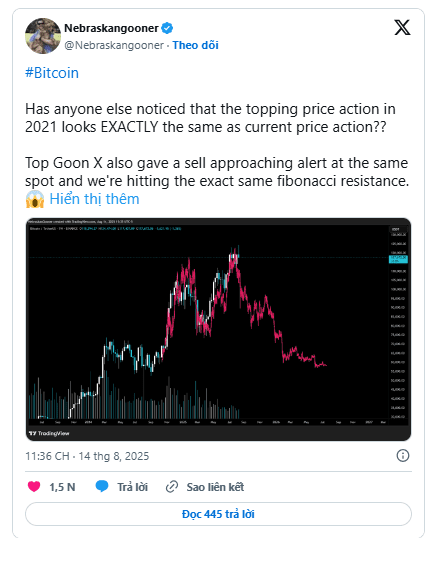Click Sao liên kết copy link text
The image size is (439, 575).
pyautogui.click(x=215, y=487)
